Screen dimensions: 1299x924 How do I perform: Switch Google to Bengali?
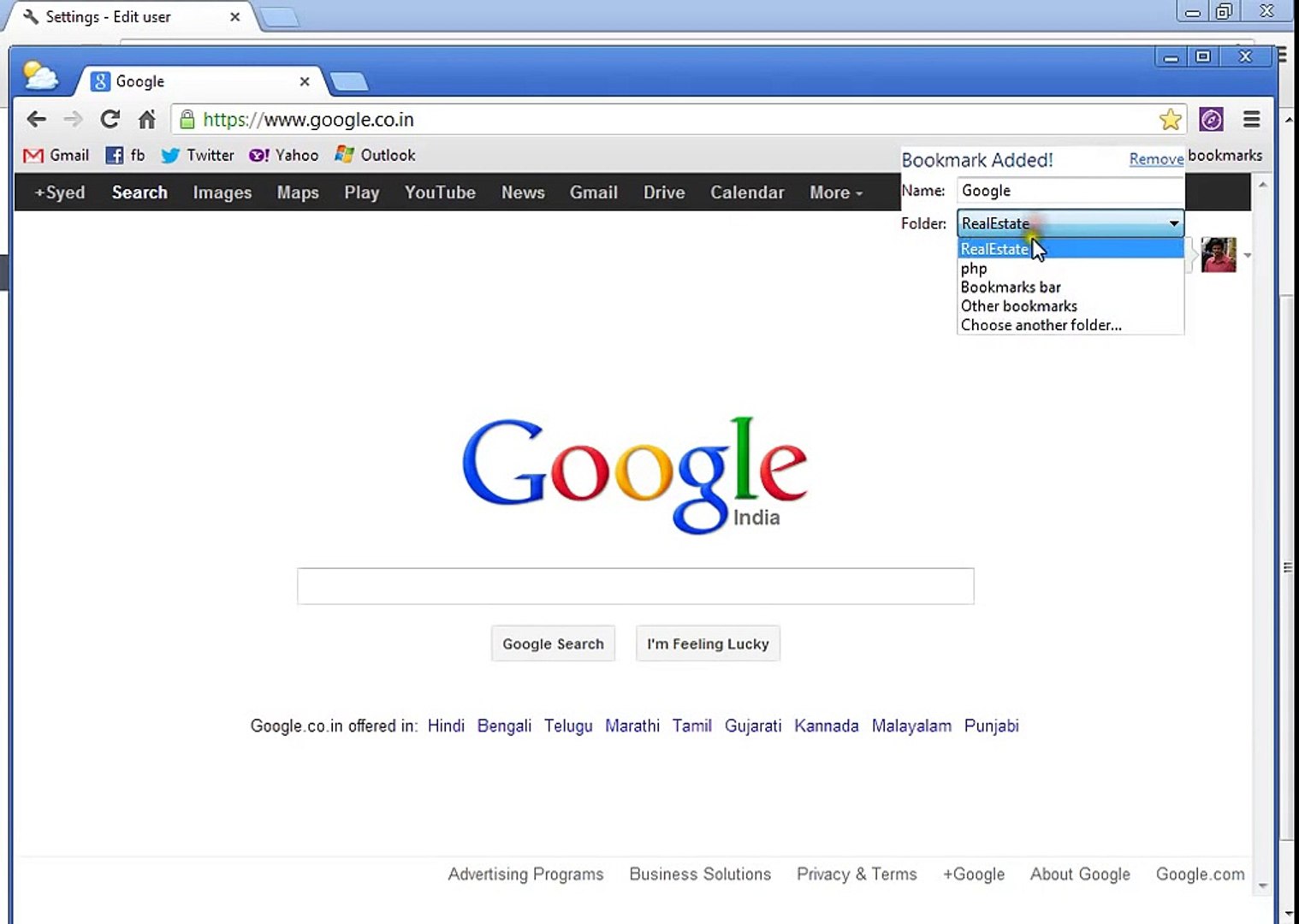click(x=504, y=726)
